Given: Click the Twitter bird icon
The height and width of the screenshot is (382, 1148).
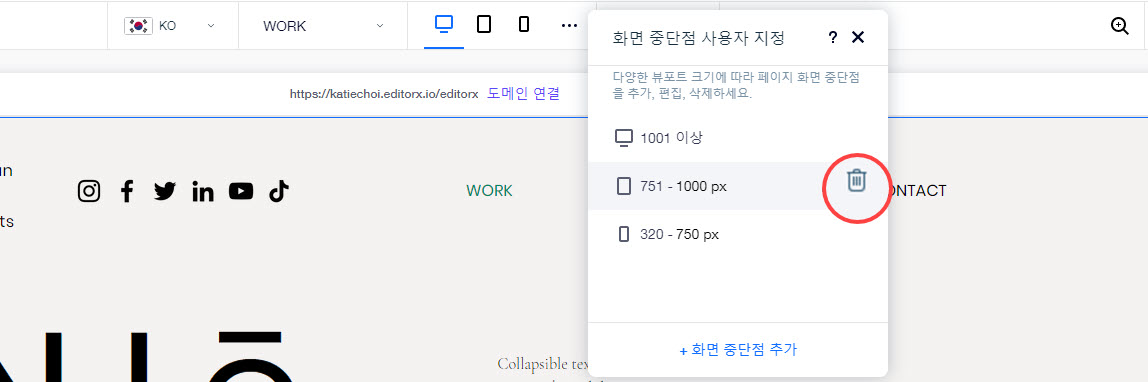Looking at the screenshot, I should click(x=165, y=191).
